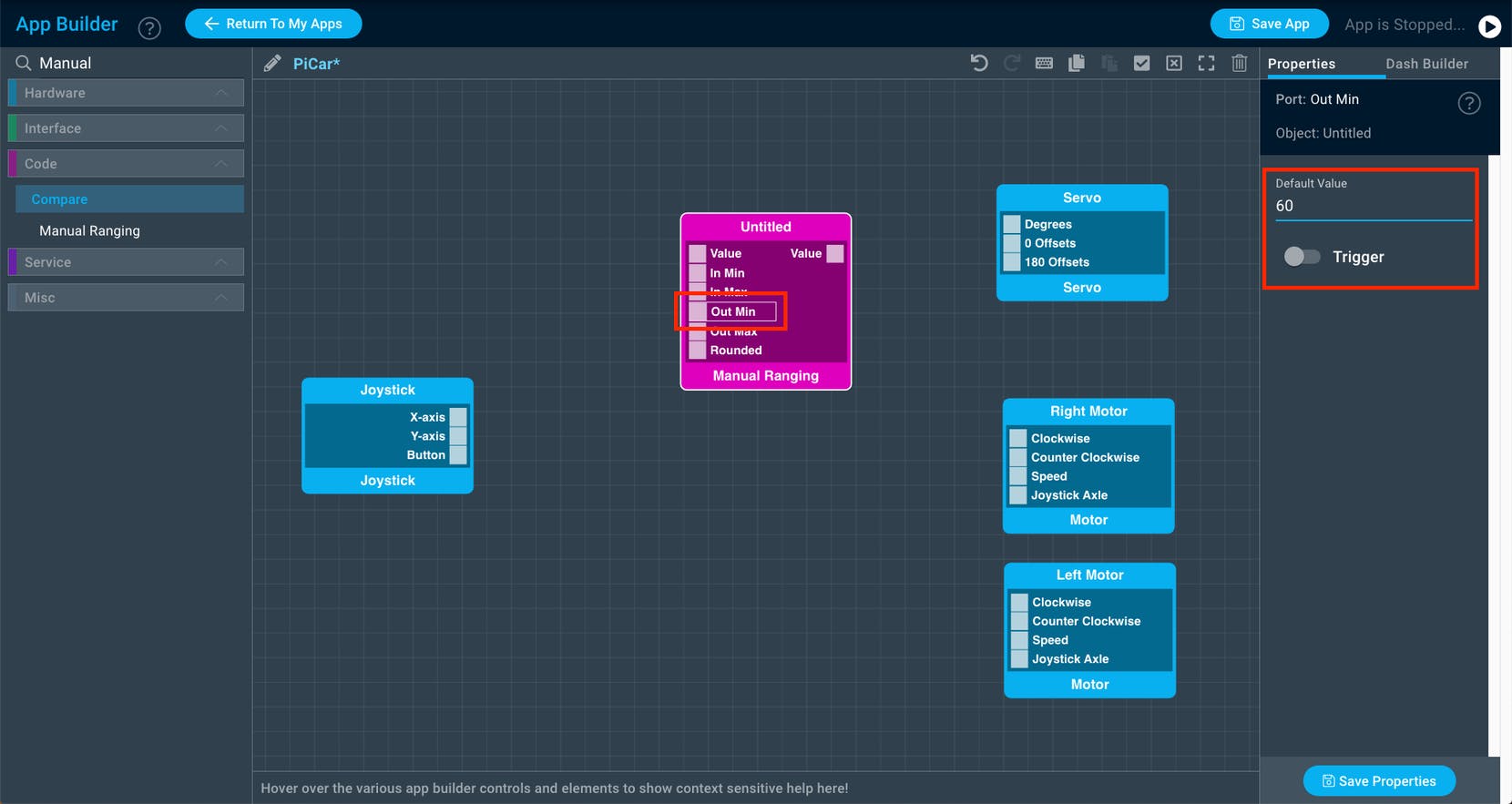Click the Servo 180 Offsets input port
The image size is (1512, 804).
pyautogui.click(x=1011, y=262)
